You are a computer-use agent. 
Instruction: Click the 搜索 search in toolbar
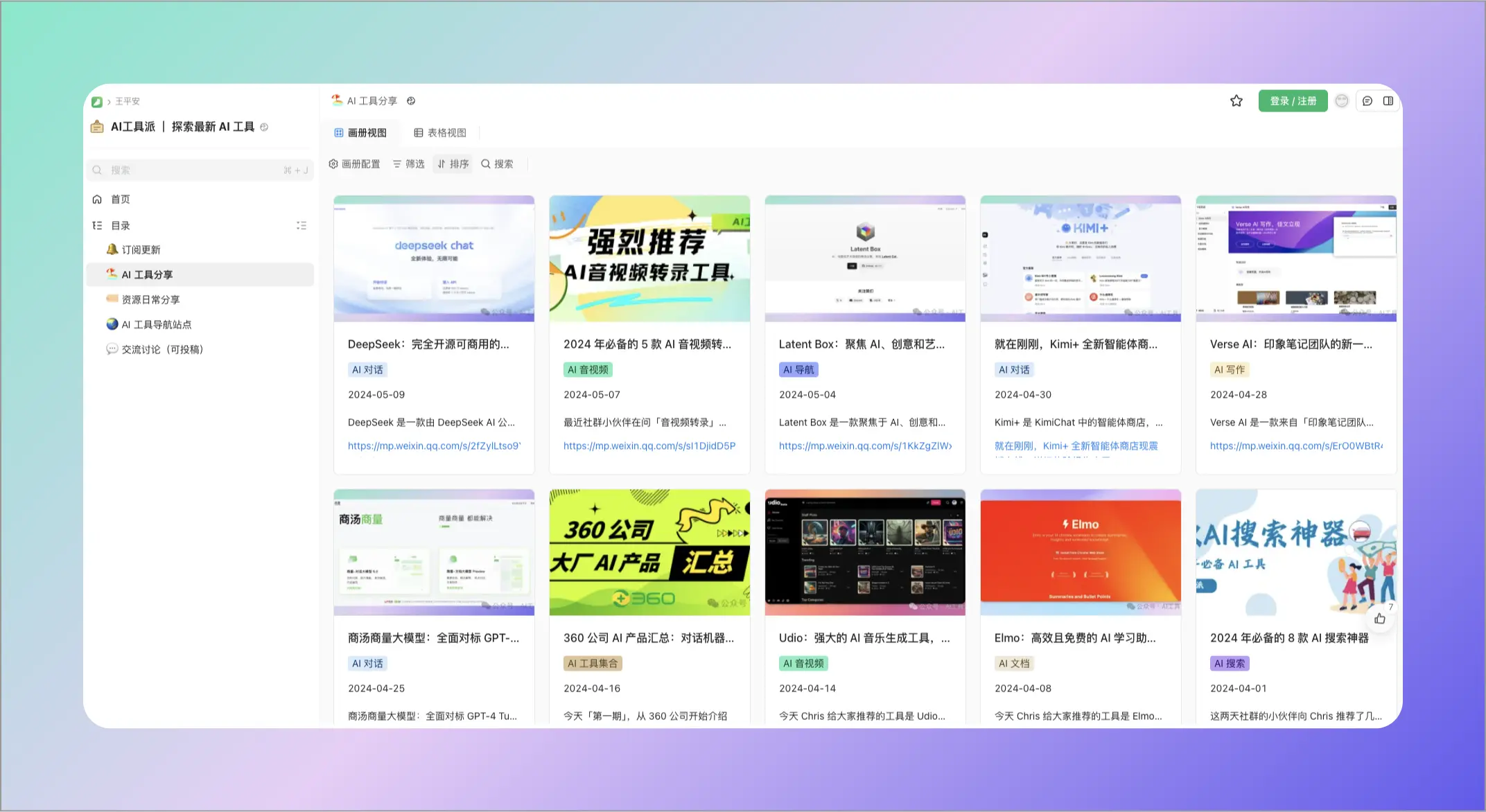[x=497, y=164]
